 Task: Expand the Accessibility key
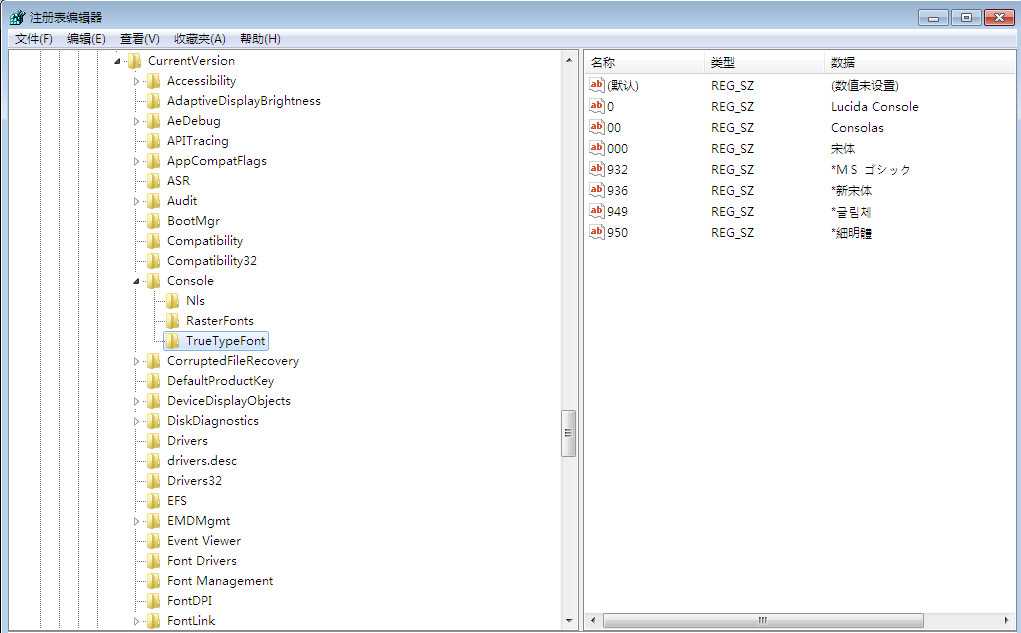tap(136, 81)
